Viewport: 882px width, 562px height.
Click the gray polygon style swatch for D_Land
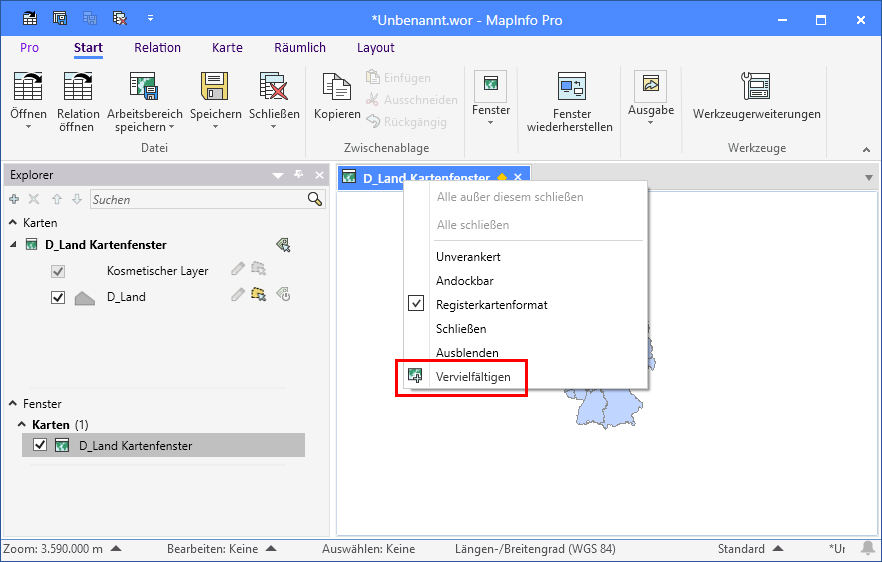(x=85, y=298)
